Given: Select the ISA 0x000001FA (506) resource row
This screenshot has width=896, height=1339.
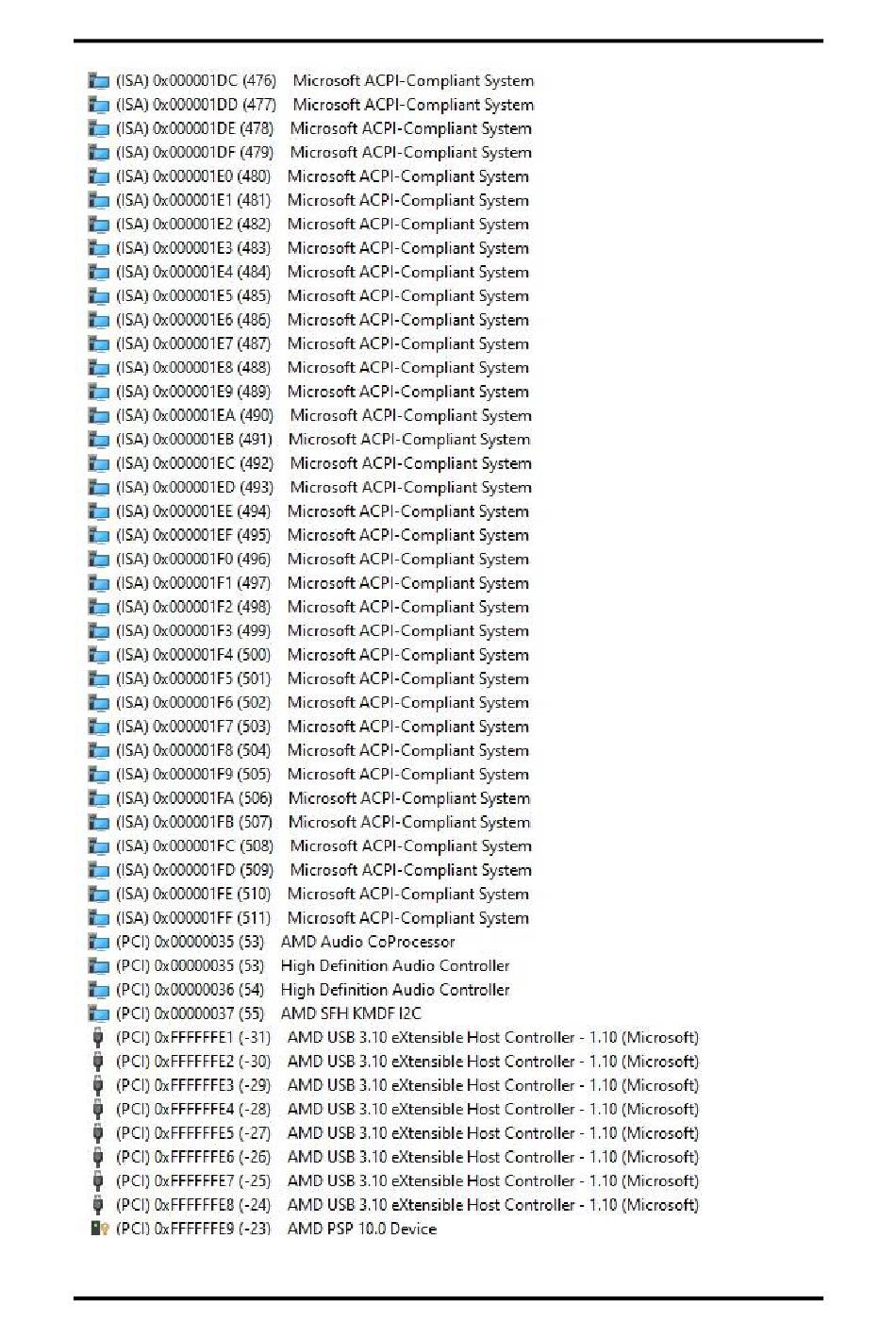Looking at the screenshot, I should tap(309, 798).
